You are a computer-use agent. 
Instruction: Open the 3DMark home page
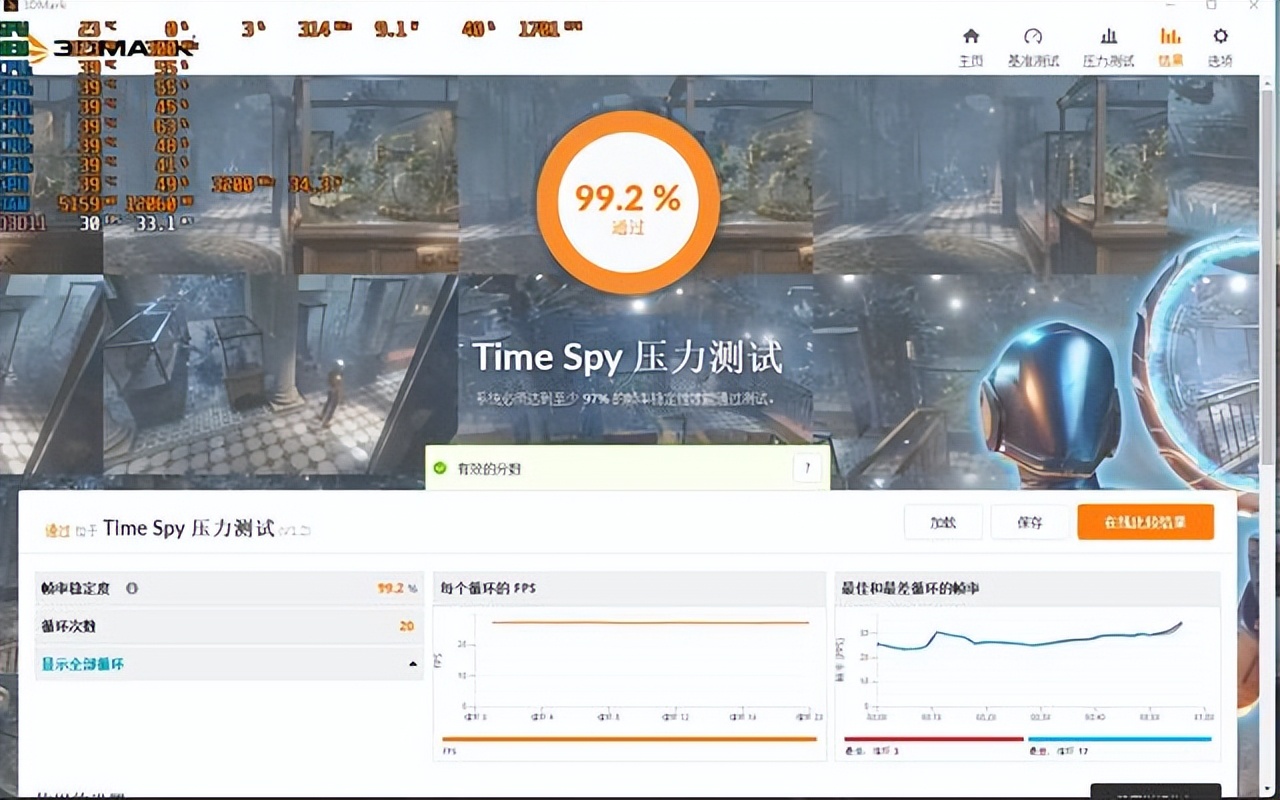pos(969,45)
